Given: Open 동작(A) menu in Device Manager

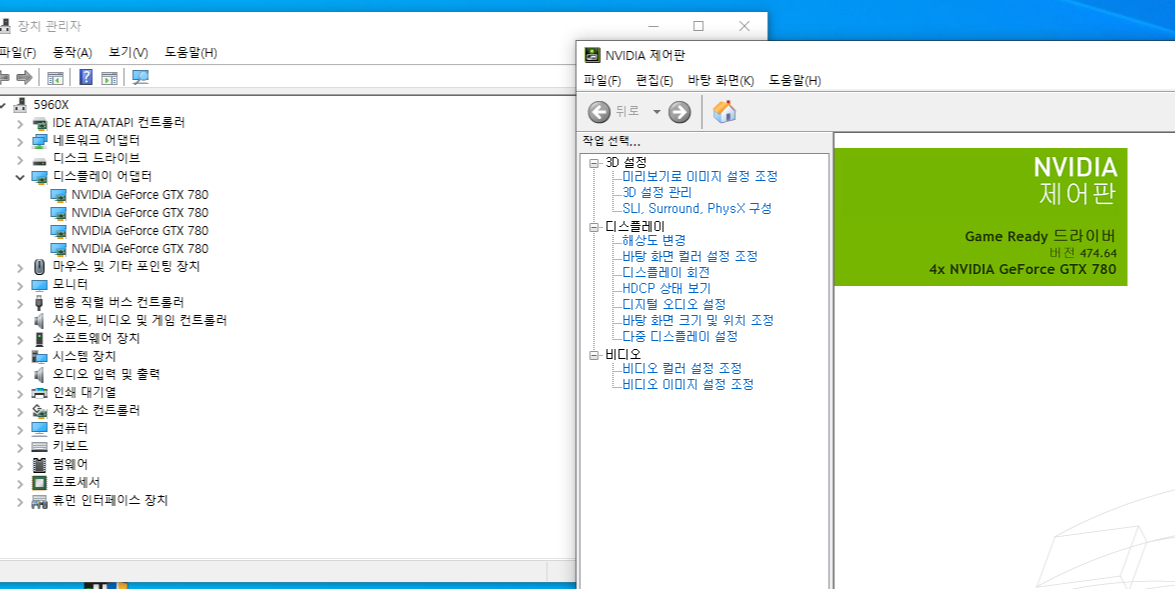Looking at the screenshot, I should click(72, 52).
